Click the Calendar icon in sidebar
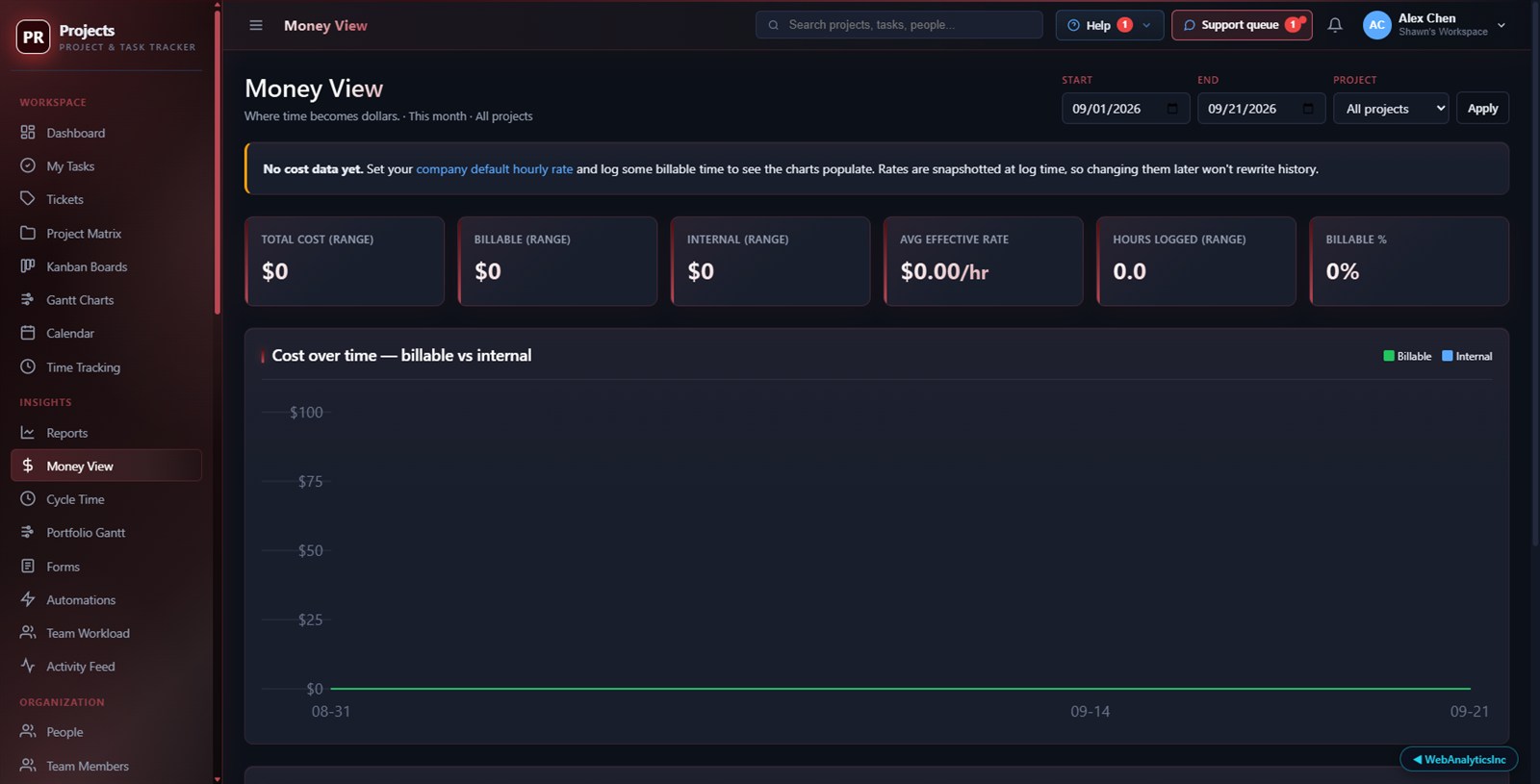This screenshot has width=1540, height=784. pos(28,333)
